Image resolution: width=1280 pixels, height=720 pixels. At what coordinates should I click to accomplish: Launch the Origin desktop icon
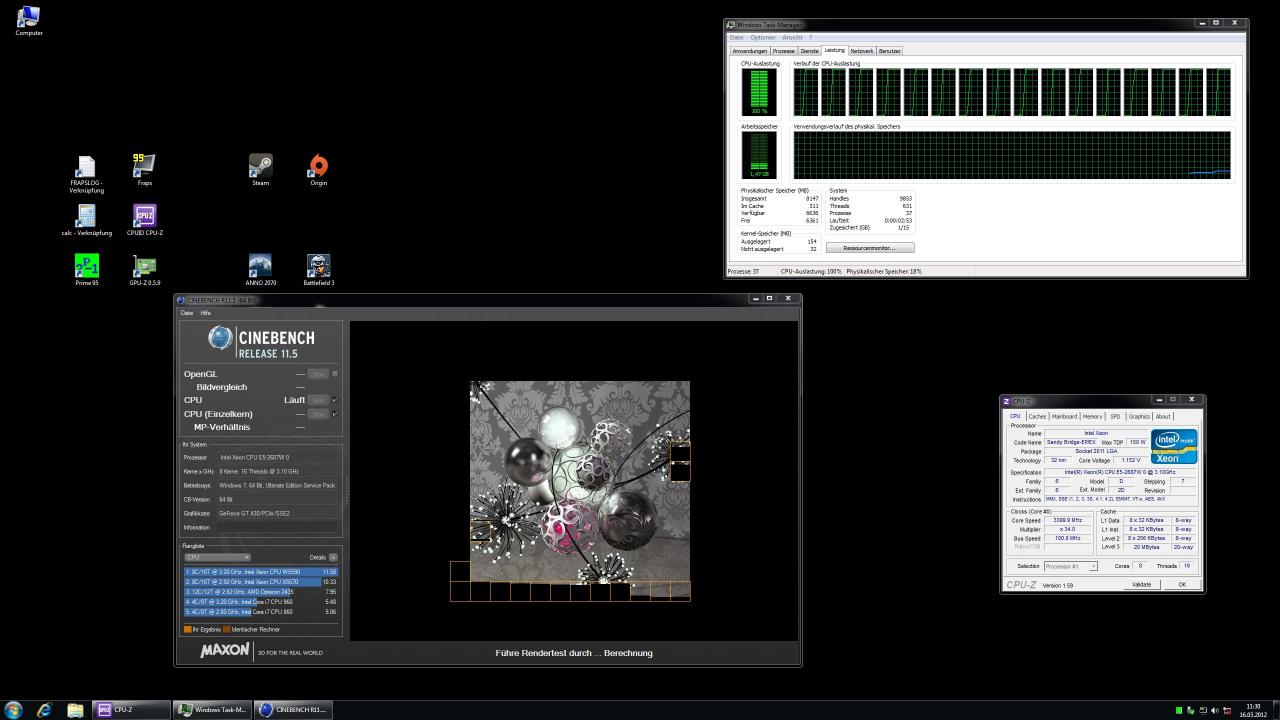[x=318, y=170]
